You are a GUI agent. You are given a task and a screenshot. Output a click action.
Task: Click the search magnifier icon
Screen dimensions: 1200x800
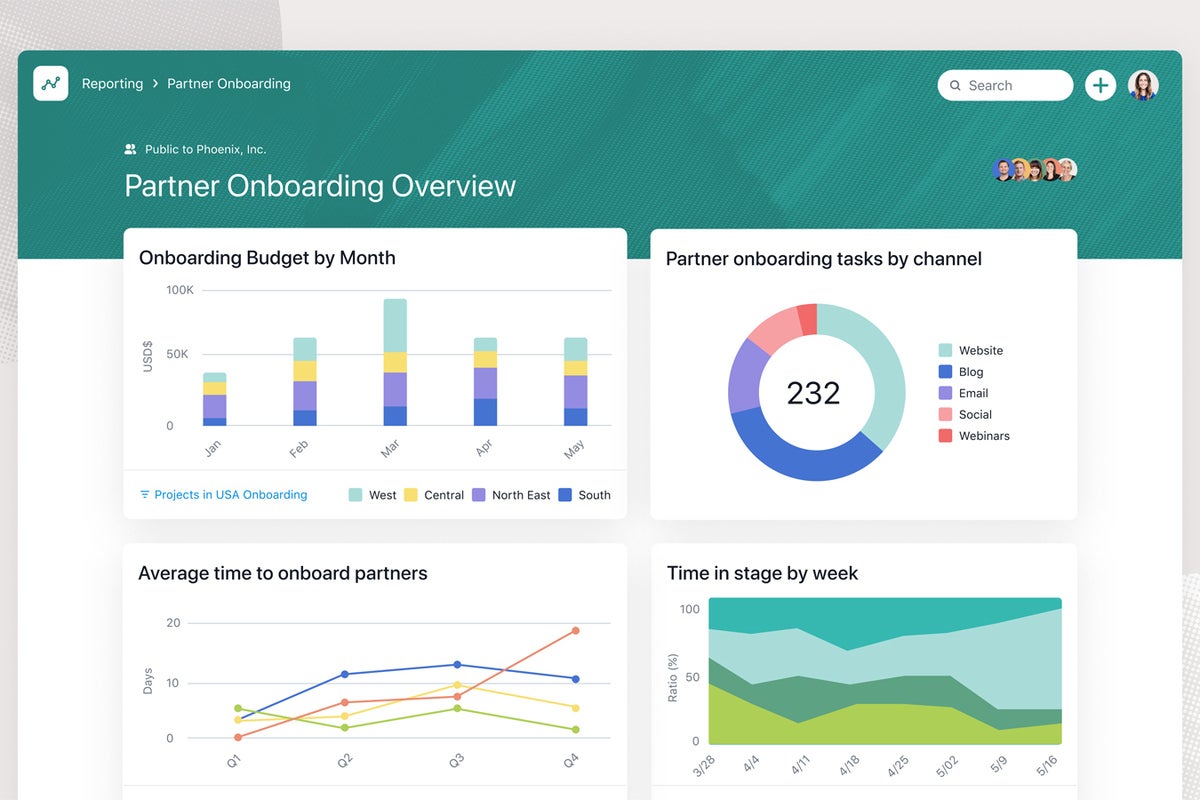[x=956, y=86]
